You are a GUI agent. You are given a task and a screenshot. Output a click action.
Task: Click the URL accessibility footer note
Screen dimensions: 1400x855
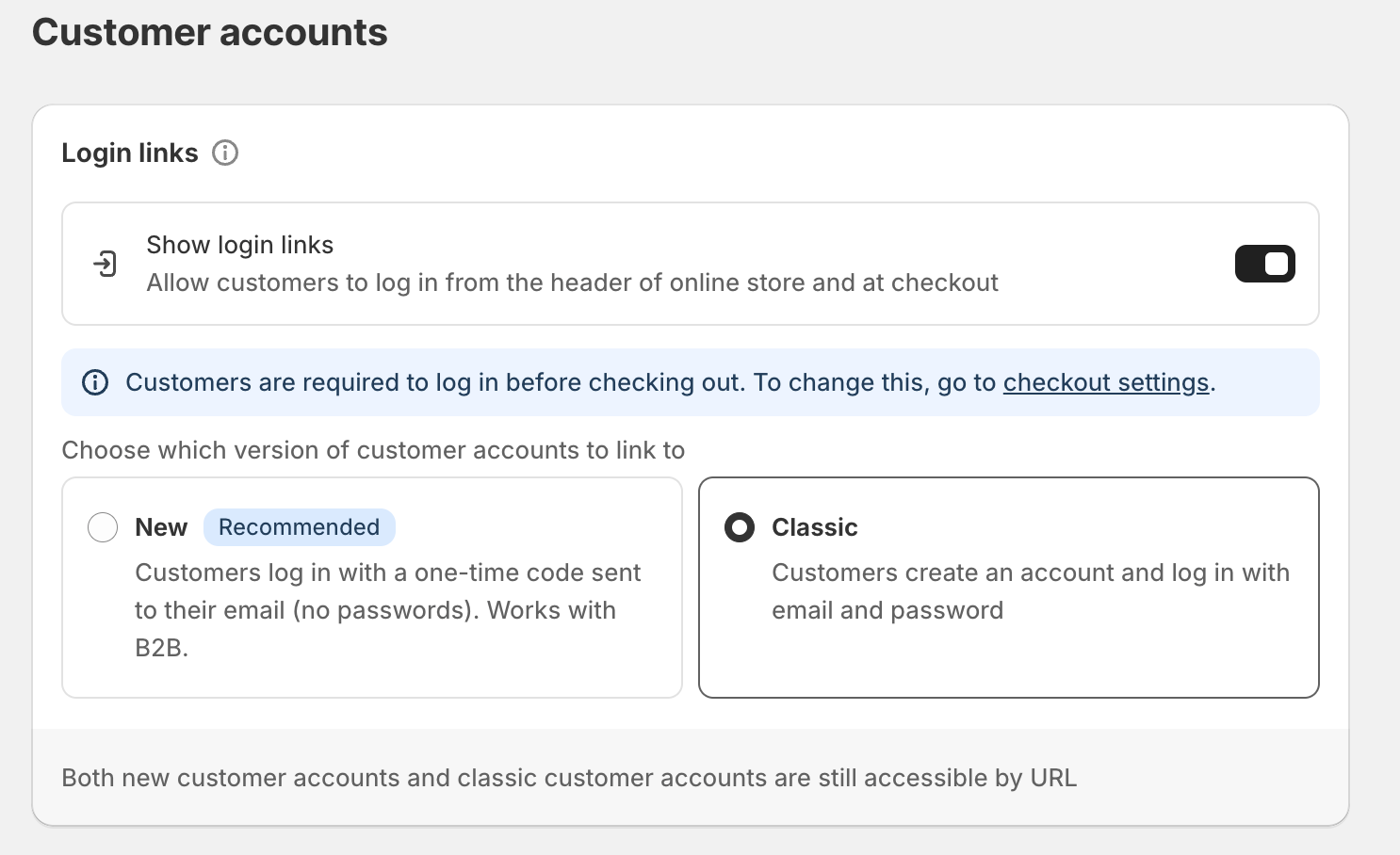(569, 778)
